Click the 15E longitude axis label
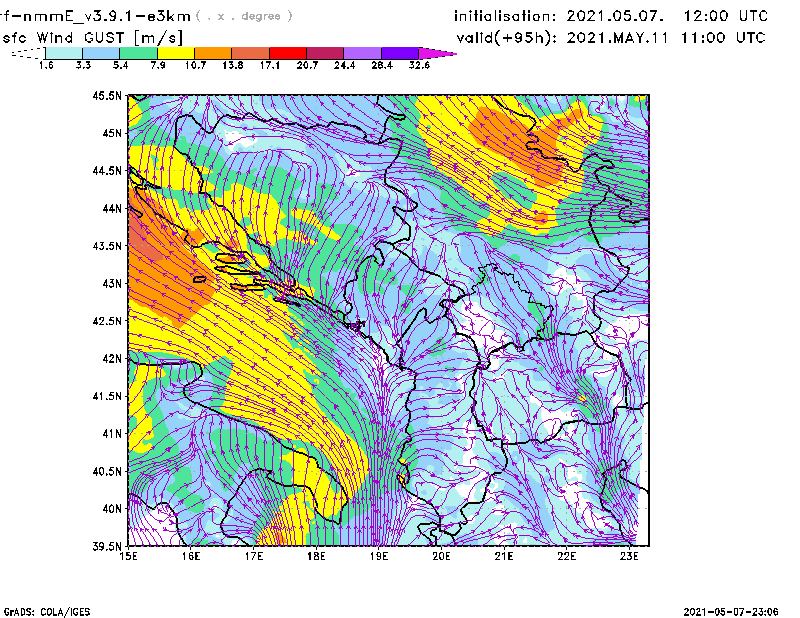800x618 pixels. coord(129,556)
